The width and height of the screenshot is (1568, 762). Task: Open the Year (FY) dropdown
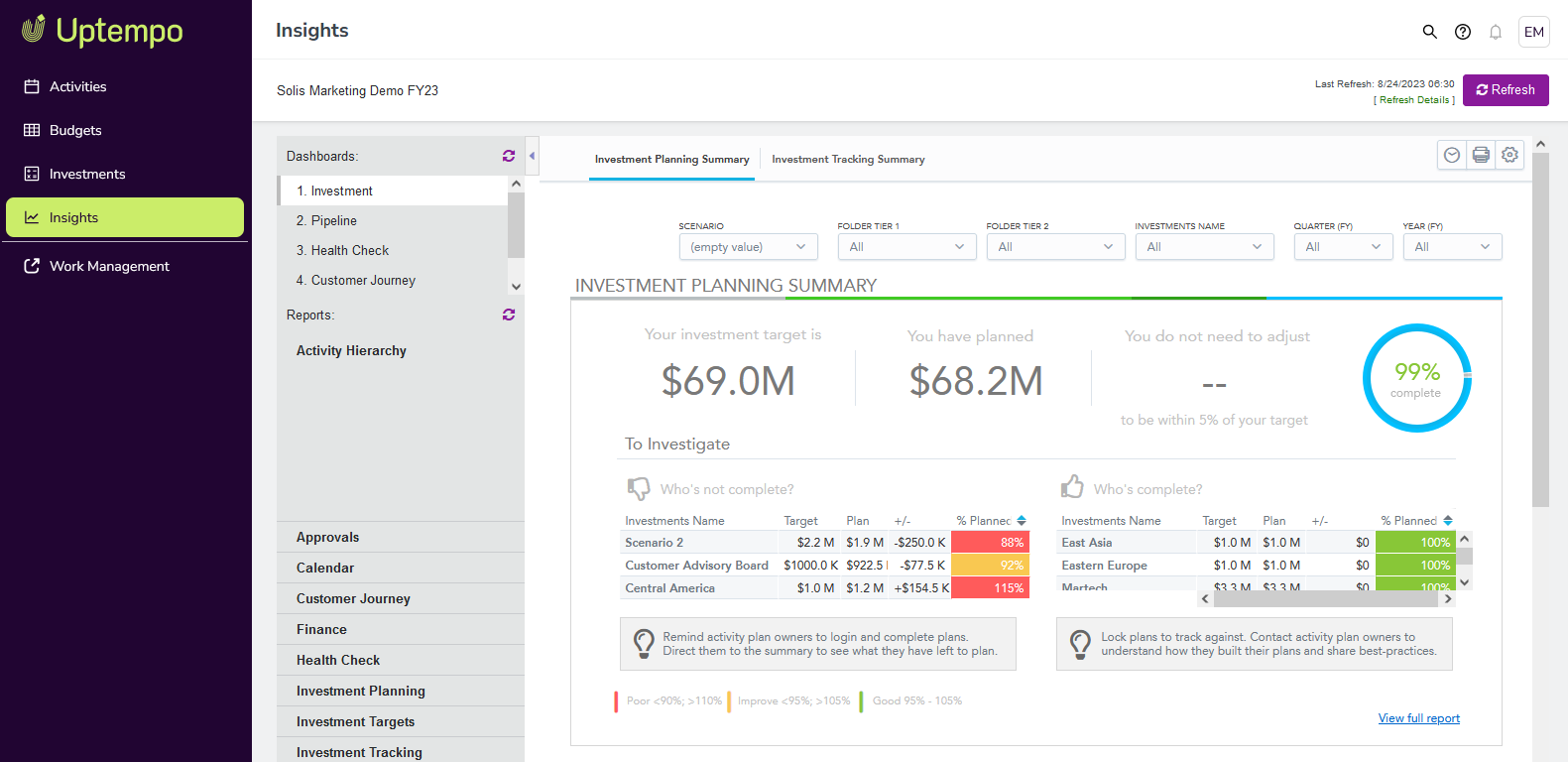tap(1453, 247)
